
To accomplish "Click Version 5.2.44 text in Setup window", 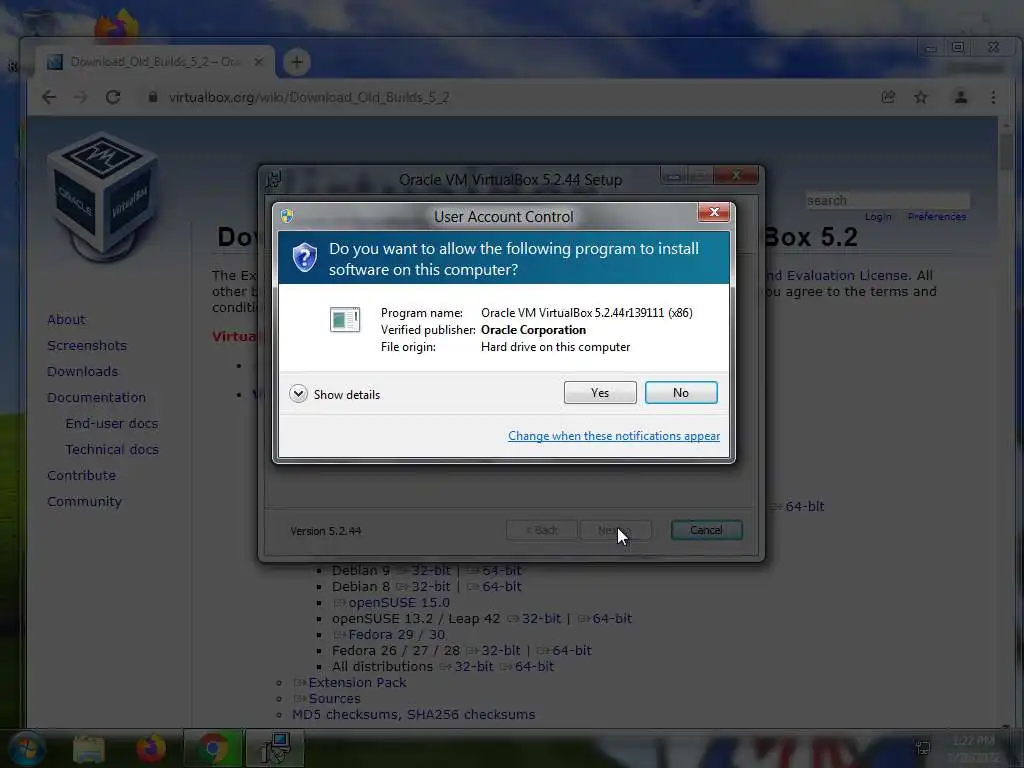I will pos(326,531).
